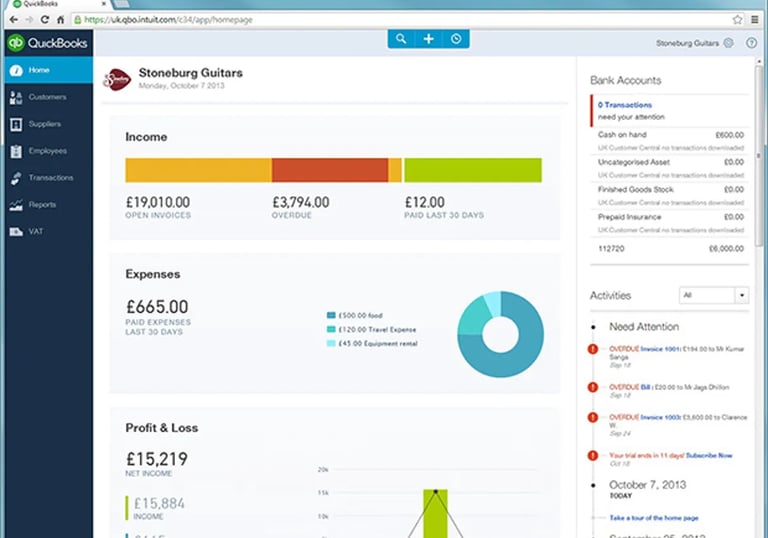The image size is (768, 538).
Task: Click the VAT icon in sidebar
Action: click(x=16, y=232)
